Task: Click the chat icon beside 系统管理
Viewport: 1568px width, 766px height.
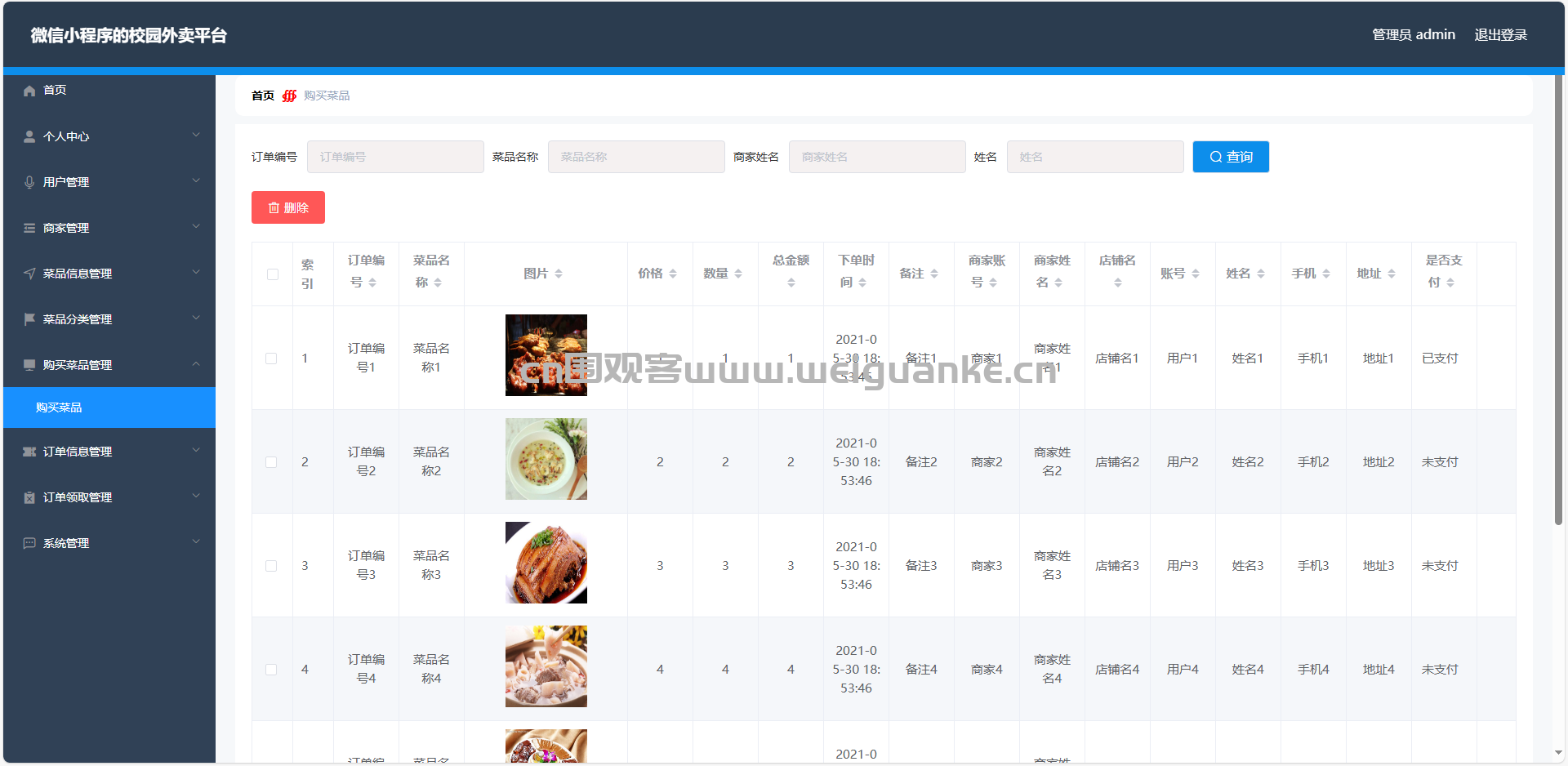Action: click(x=29, y=543)
